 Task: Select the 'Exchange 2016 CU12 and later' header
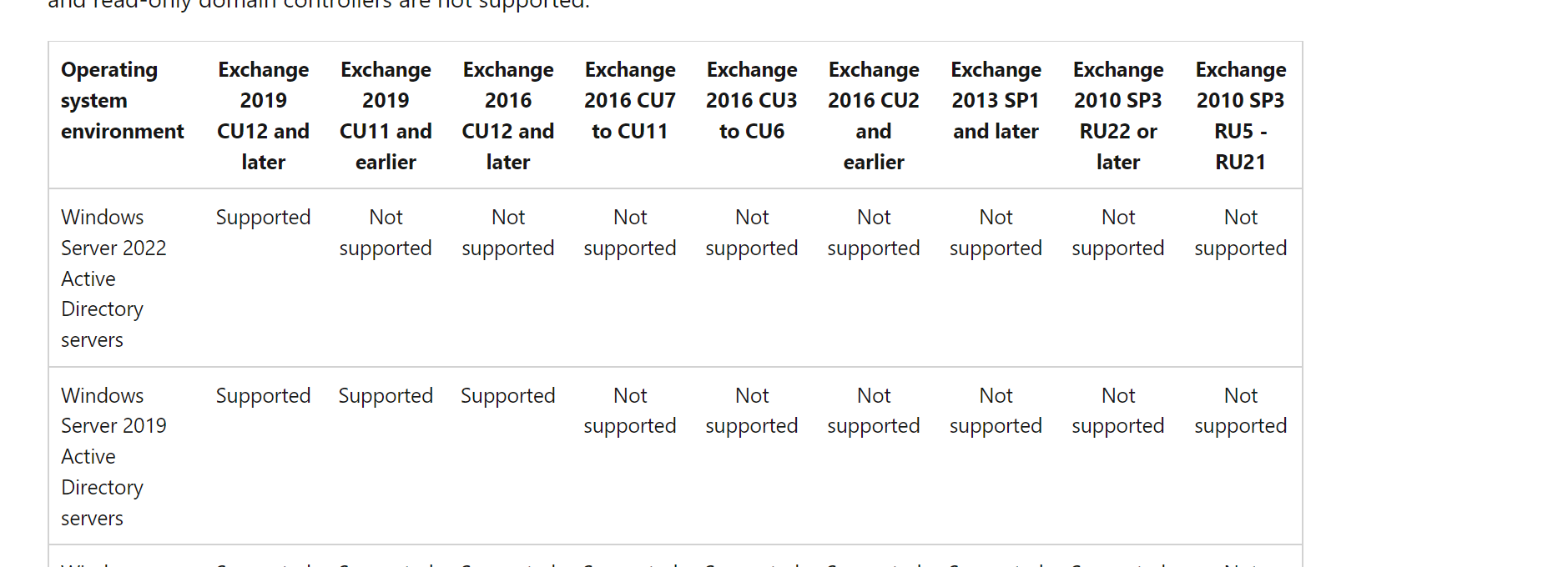tap(508, 115)
